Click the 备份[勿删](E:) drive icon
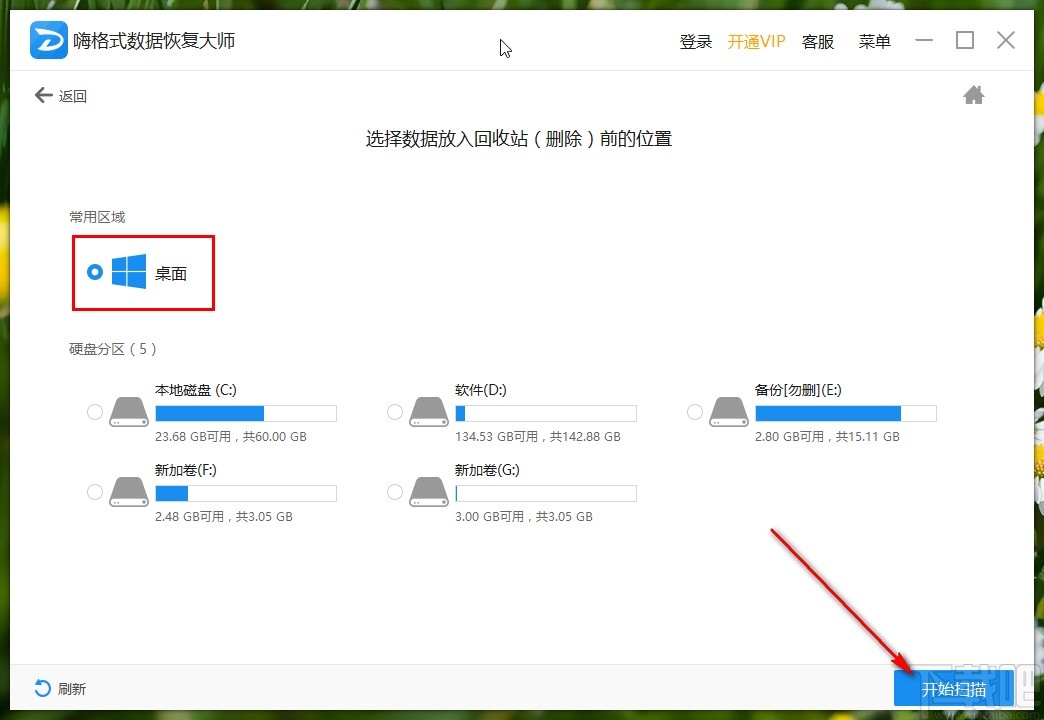1044x720 pixels. (728, 411)
